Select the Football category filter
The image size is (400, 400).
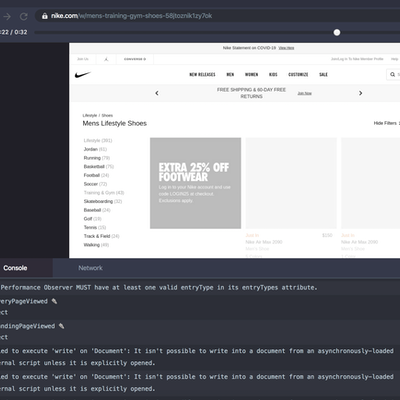pyautogui.click(x=96, y=175)
